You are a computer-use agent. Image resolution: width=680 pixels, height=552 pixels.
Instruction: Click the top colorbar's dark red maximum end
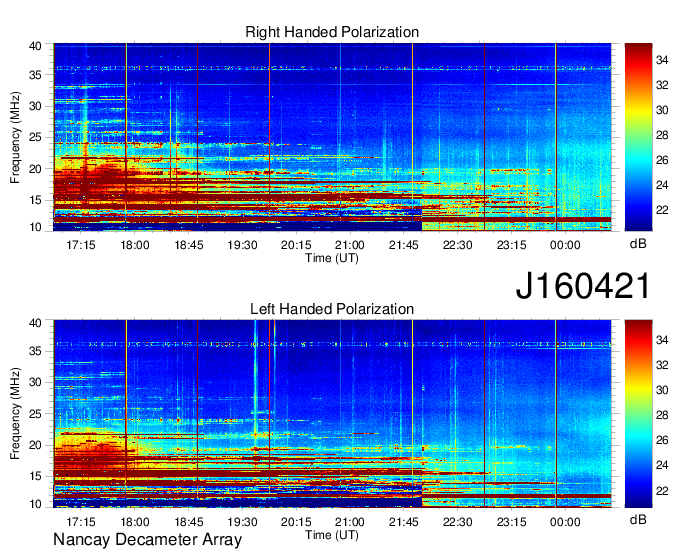[638, 47]
